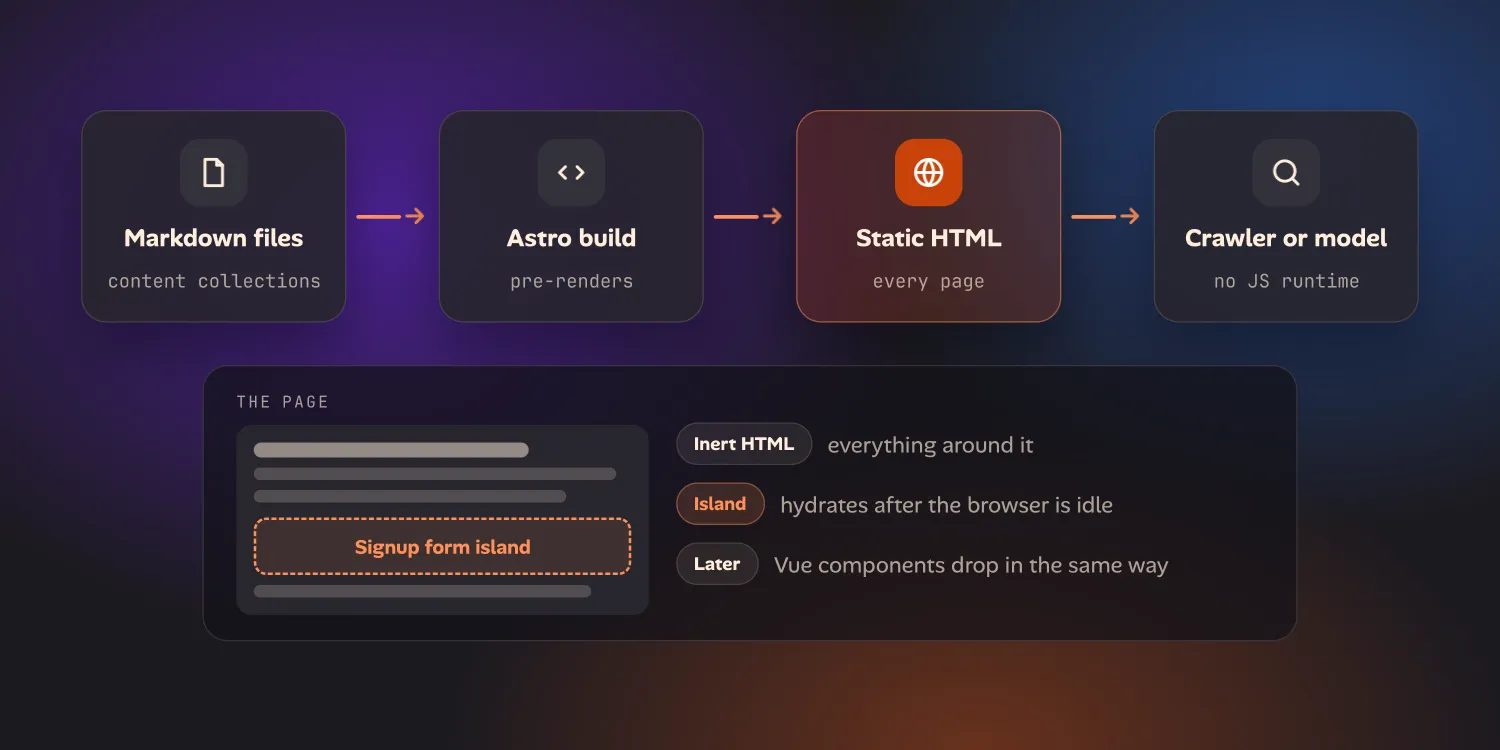The height and width of the screenshot is (750, 1500).
Task: Click the 'pre-renders' subtitle
Action: (571, 281)
